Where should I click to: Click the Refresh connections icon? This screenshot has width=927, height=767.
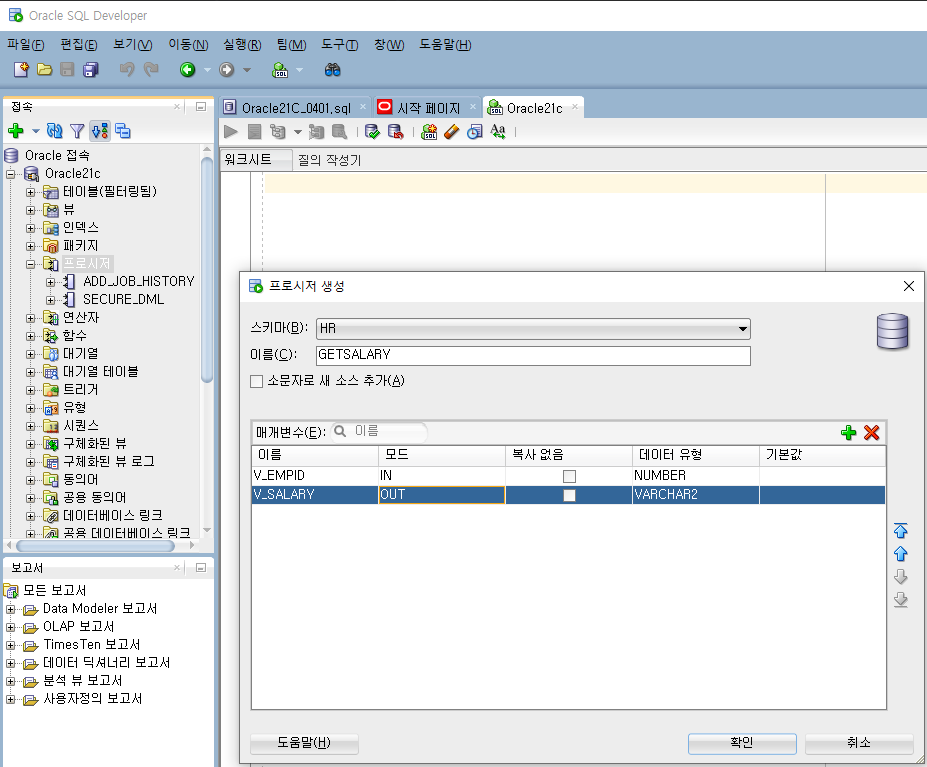pos(54,131)
